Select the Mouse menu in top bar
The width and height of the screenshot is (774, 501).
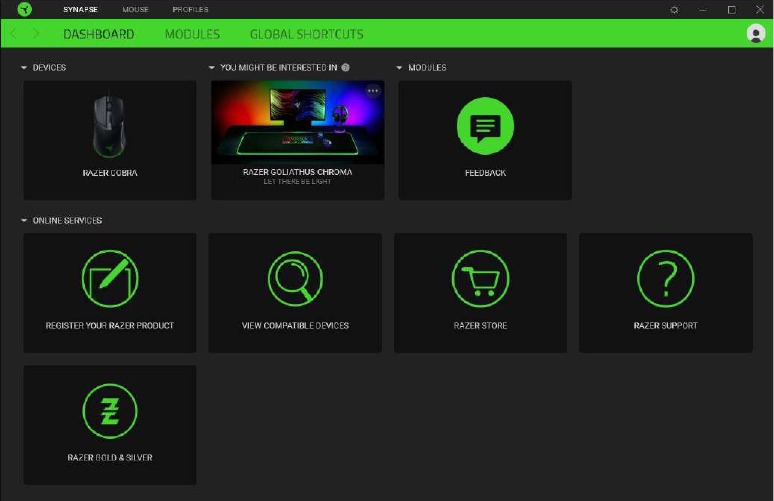[x=135, y=9]
